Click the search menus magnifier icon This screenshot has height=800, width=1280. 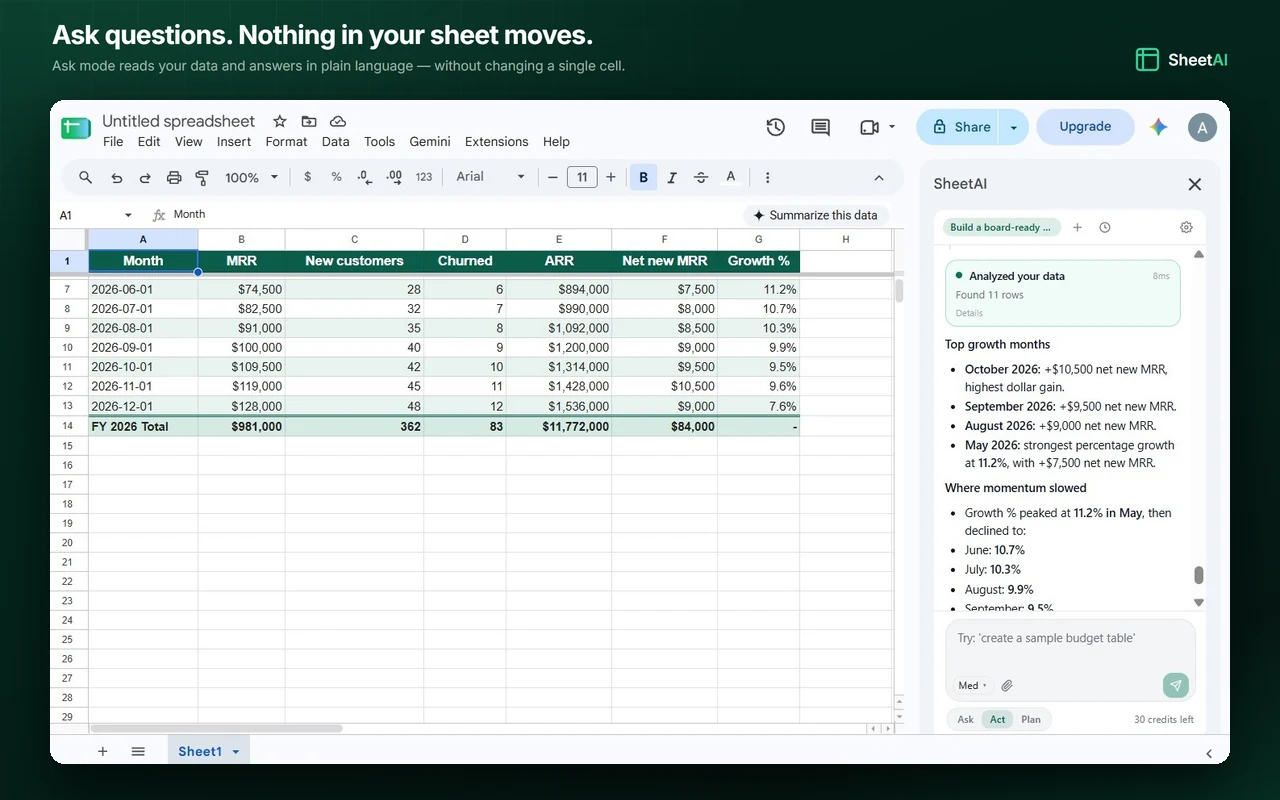pos(86,177)
